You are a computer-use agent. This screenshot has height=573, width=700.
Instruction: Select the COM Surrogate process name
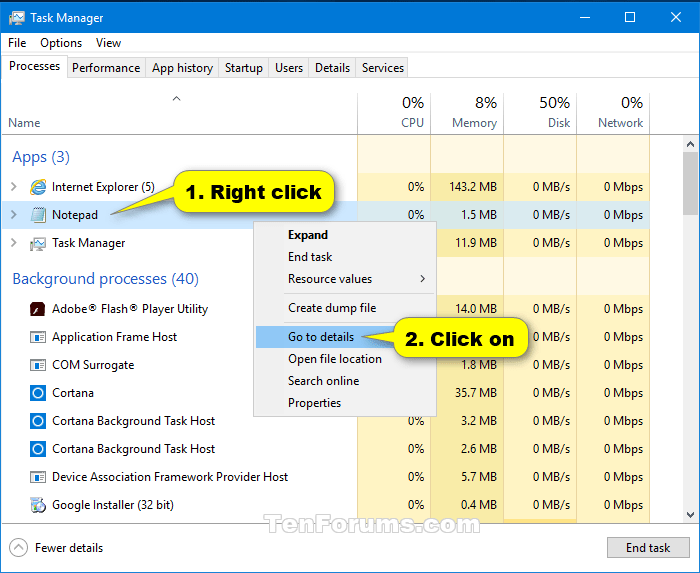click(x=93, y=365)
